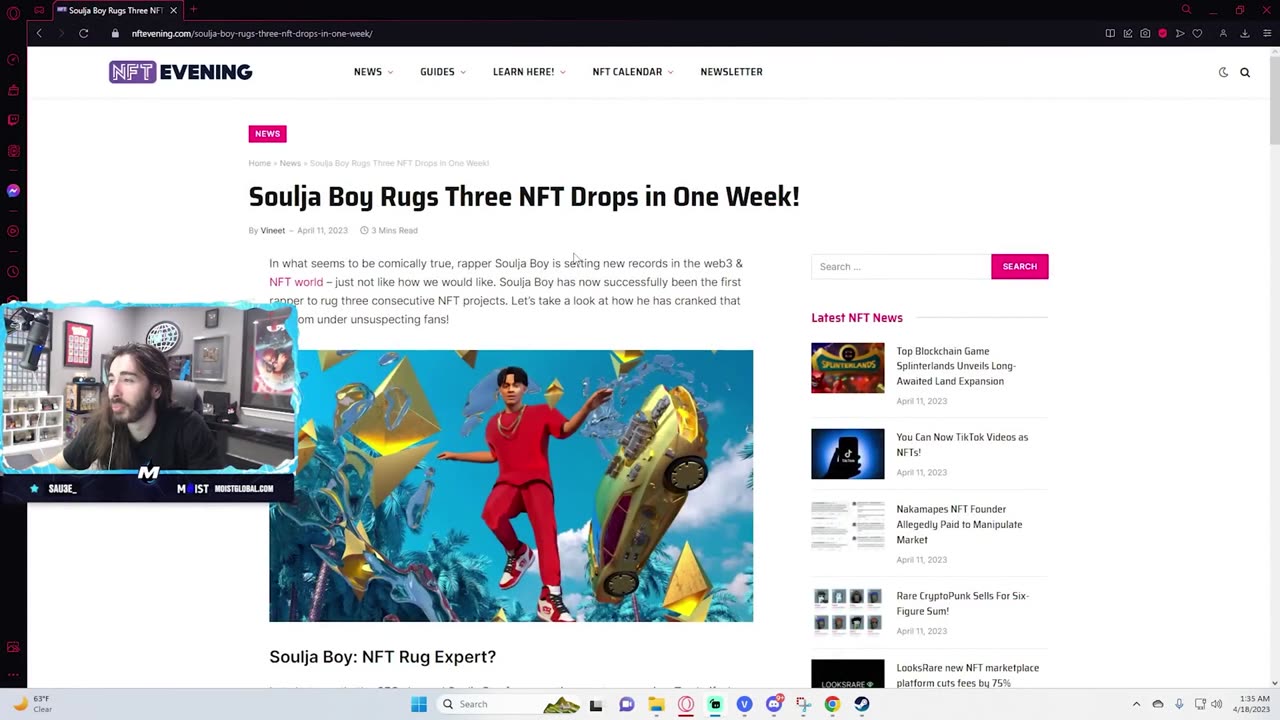This screenshot has height=720, width=1280.
Task: Open News breadcrumb link
Action: (290, 163)
